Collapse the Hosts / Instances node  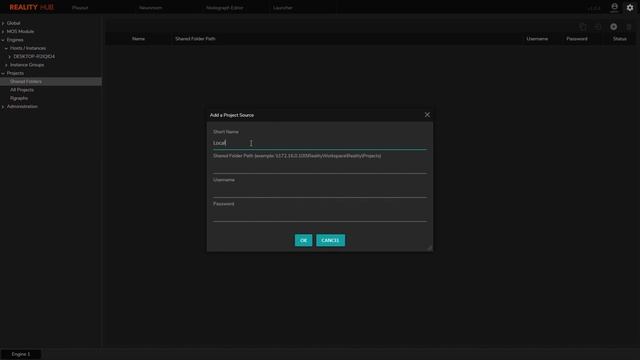point(6,48)
